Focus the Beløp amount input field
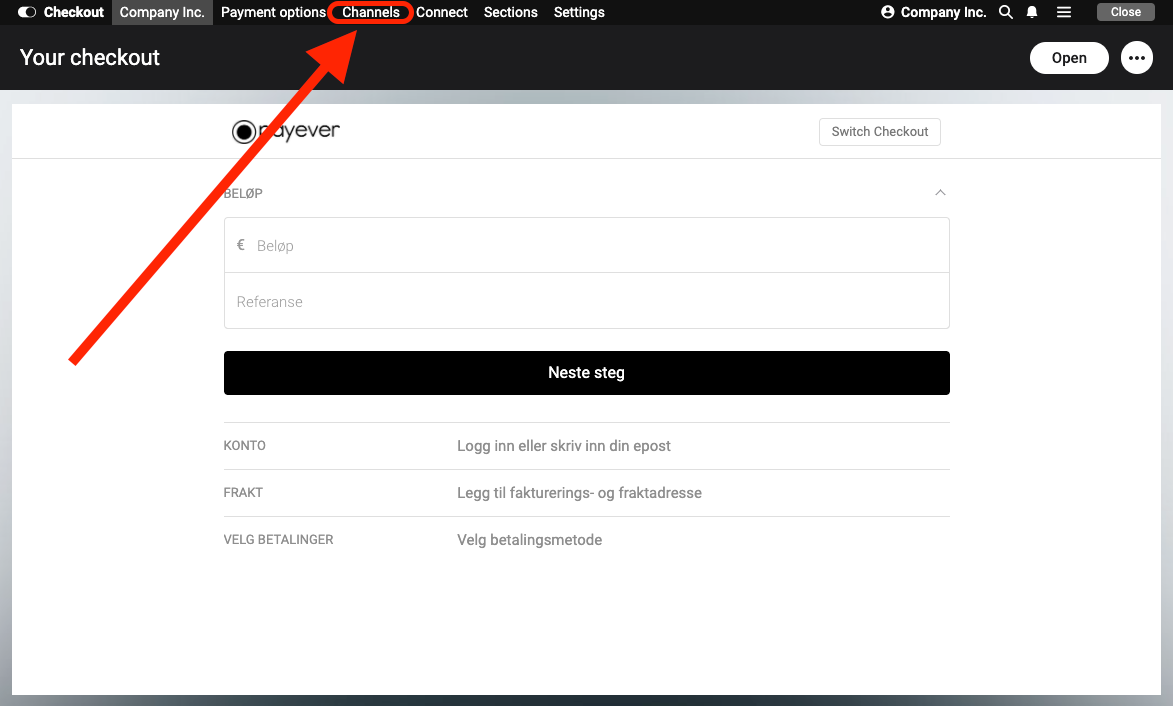 point(586,245)
